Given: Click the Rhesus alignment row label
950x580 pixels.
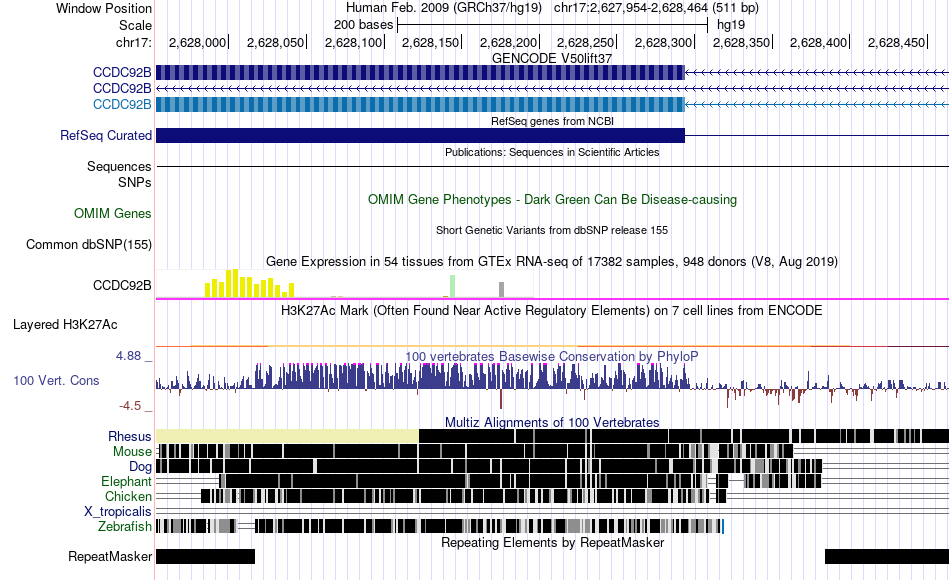Looking at the screenshot, I should coord(130,436).
